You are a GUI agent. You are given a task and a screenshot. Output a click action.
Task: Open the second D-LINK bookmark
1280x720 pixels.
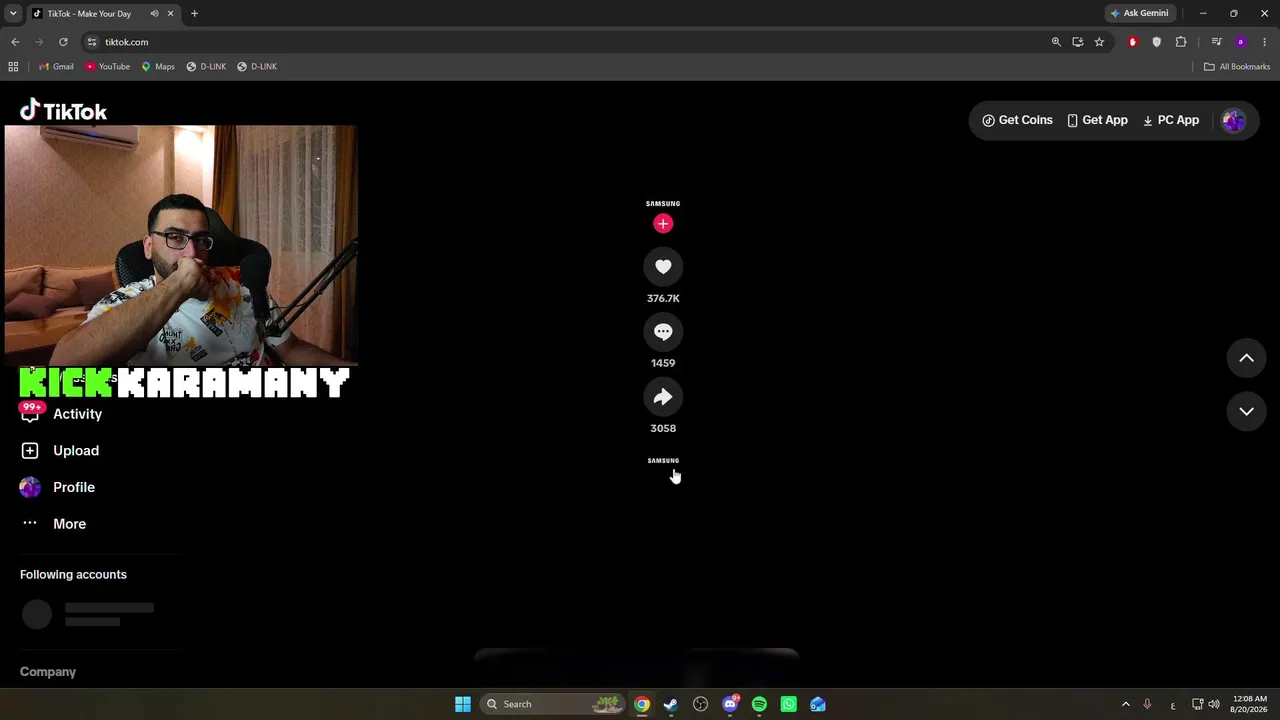click(x=257, y=66)
